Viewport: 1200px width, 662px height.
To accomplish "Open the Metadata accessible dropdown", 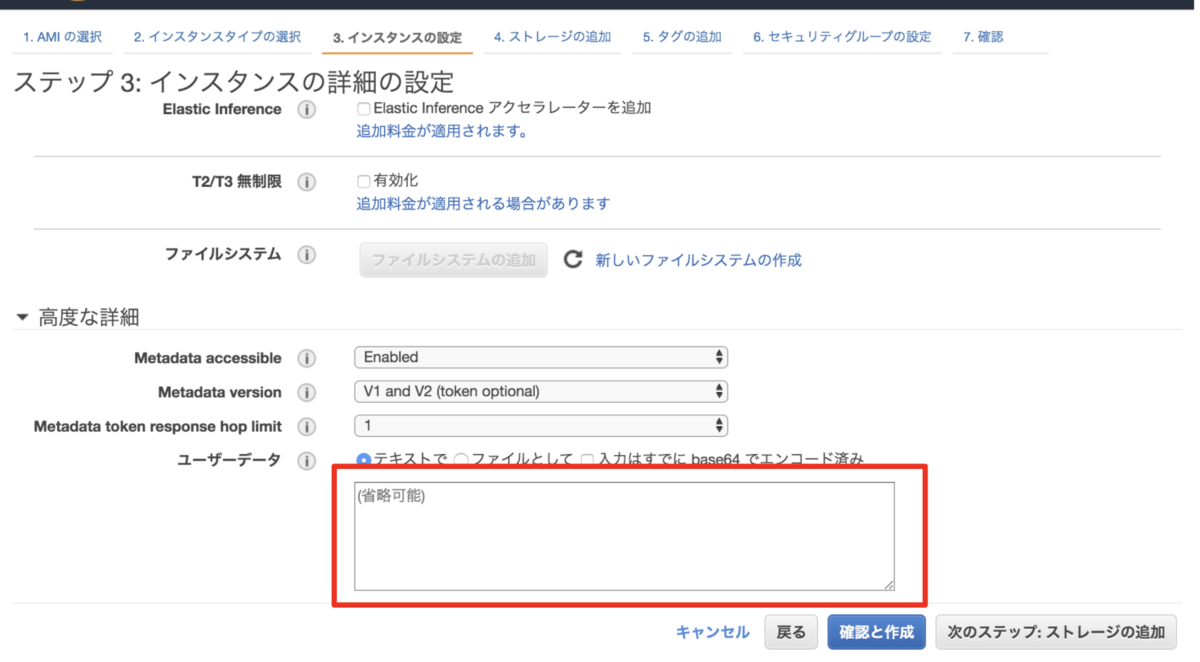I will click(541, 357).
